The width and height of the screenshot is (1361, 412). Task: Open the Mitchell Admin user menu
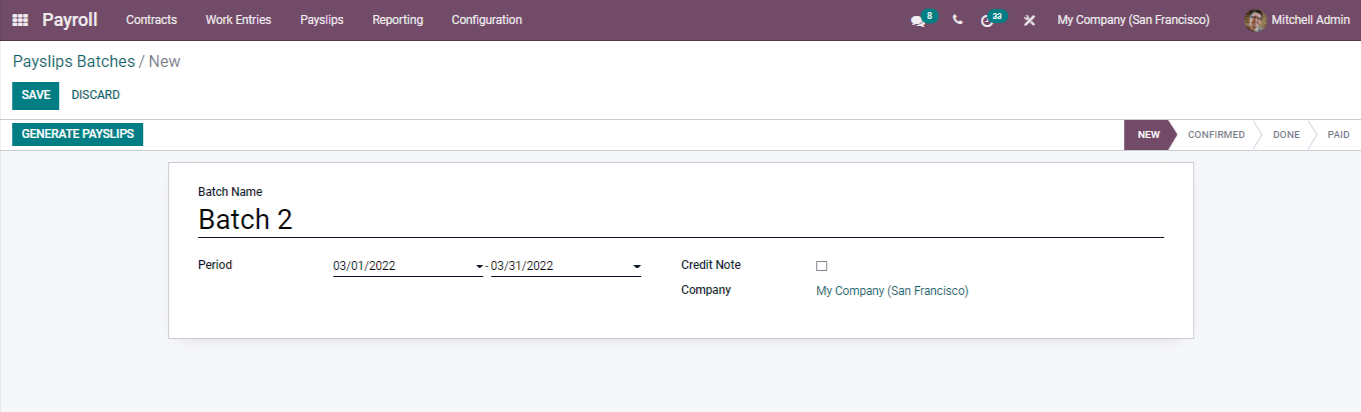[1297, 20]
